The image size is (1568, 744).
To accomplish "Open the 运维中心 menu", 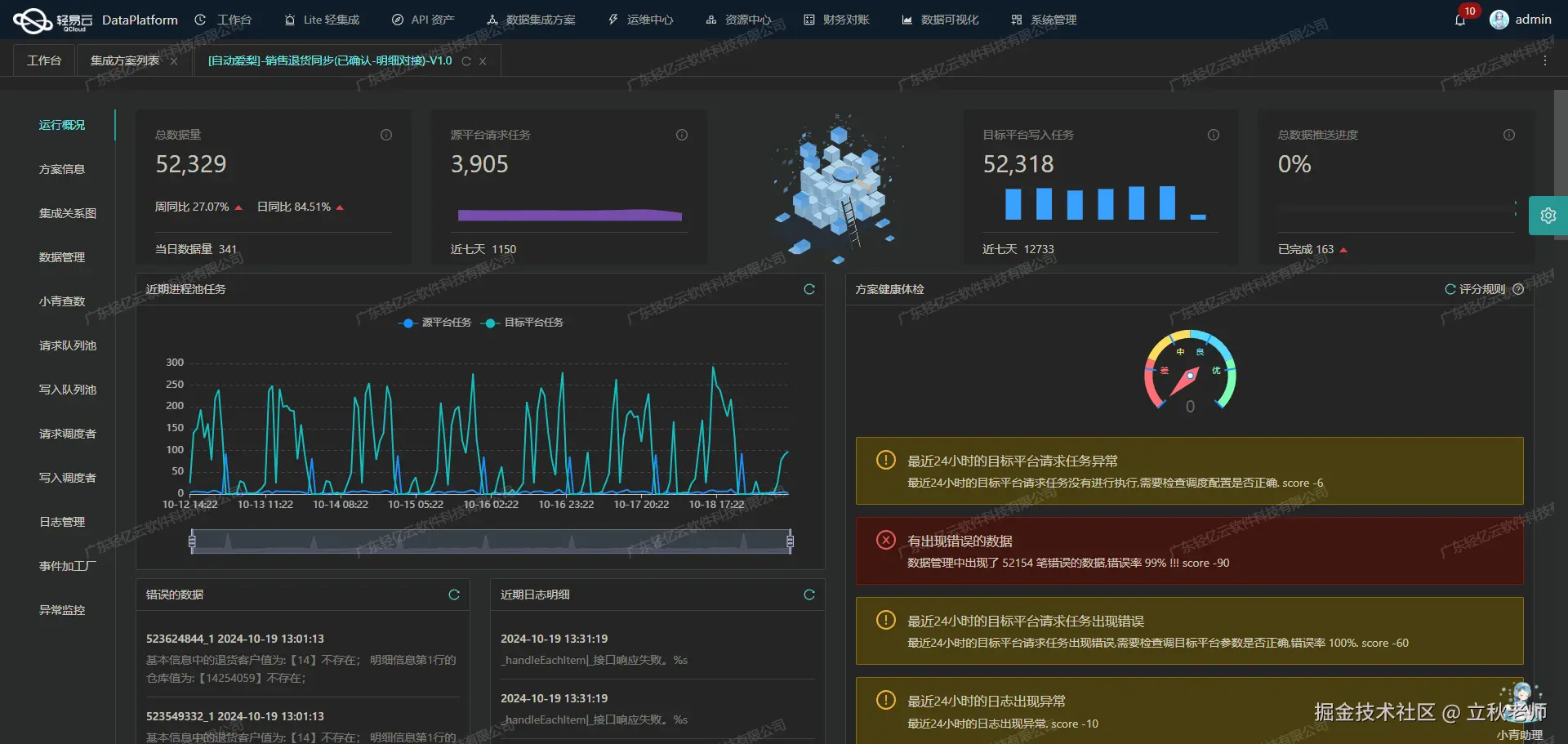I will [x=641, y=20].
